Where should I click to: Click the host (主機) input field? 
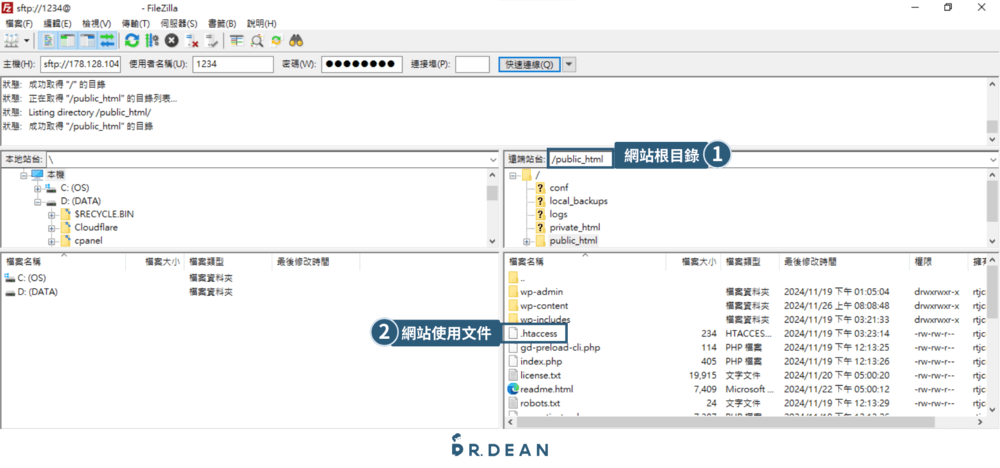point(80,64)
